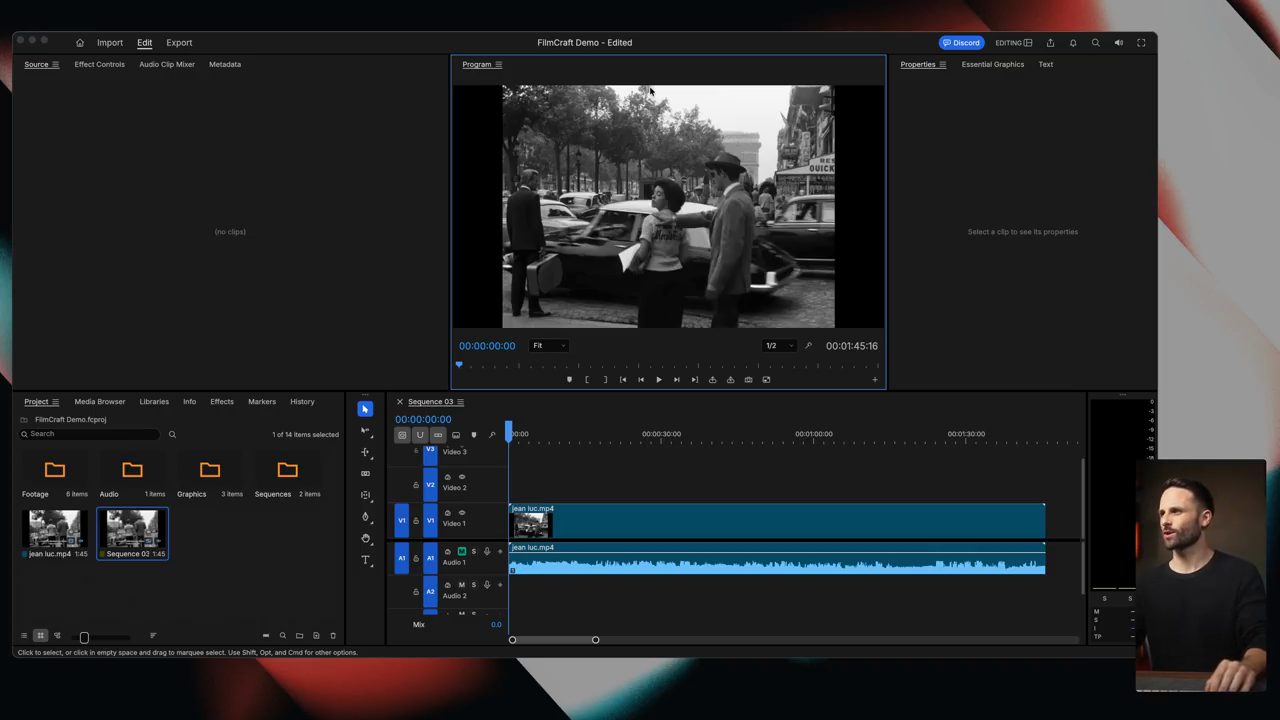Switch to the Effects tab
Image resolution: width=1280 pixels, height=720 pixels.
coord(222,402)
